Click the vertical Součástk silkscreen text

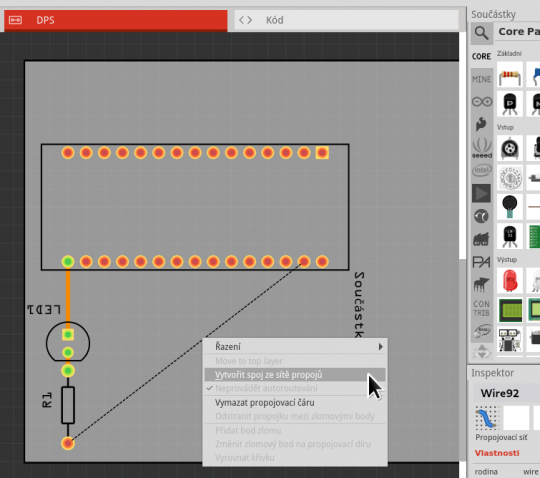coord(359,305)
